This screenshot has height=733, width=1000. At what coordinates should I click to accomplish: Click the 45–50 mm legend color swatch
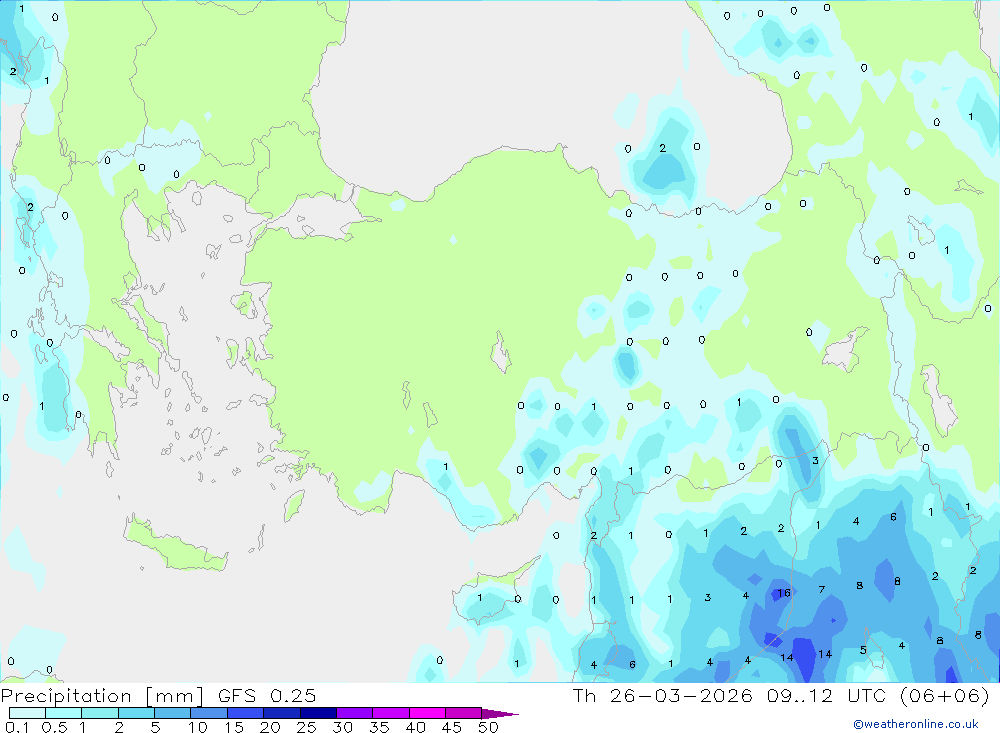(x=463, y=713)
